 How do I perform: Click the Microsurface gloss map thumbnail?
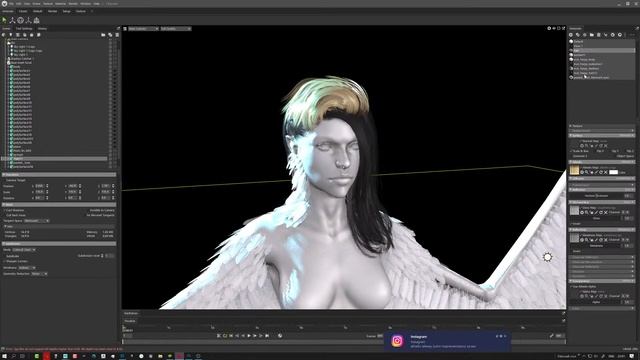pyautogui.click(x=574, y=210)
